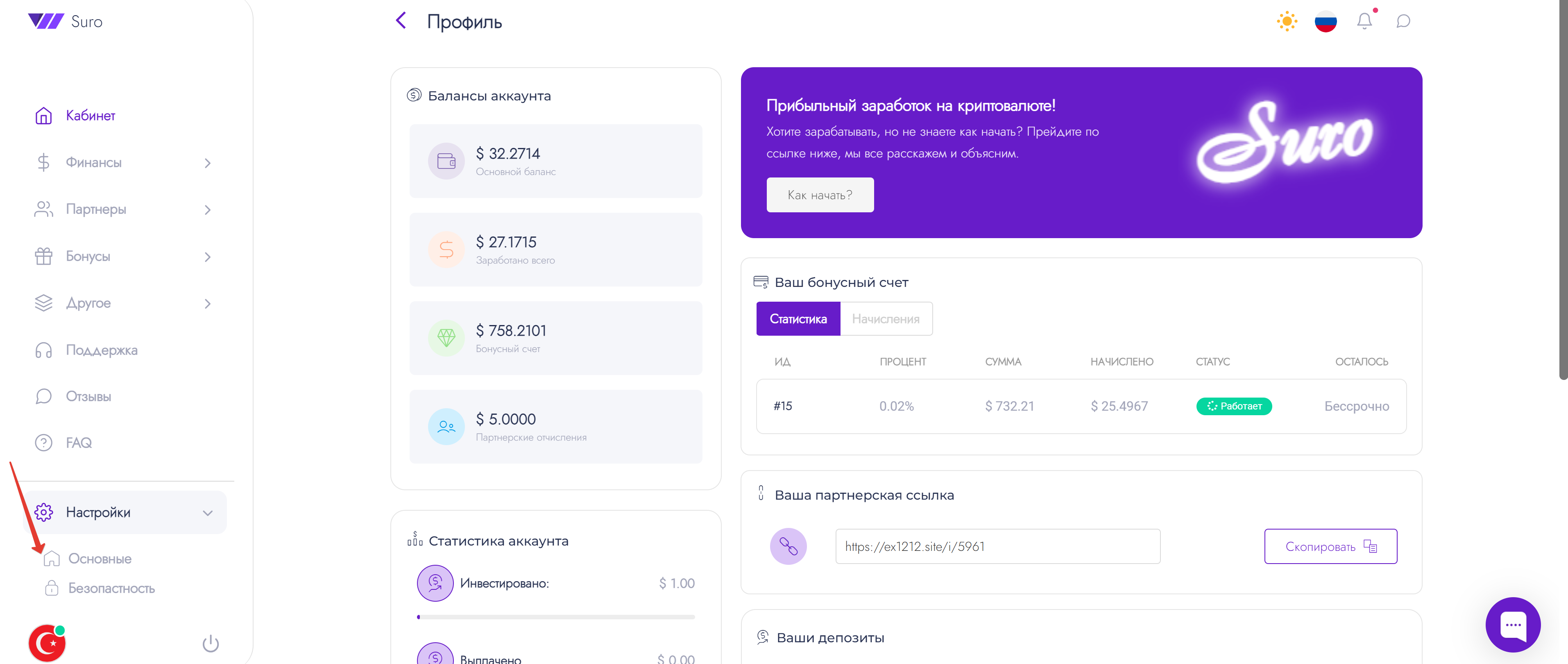Open FAQ page
The image size is (1568, 664).
[79, 443]
